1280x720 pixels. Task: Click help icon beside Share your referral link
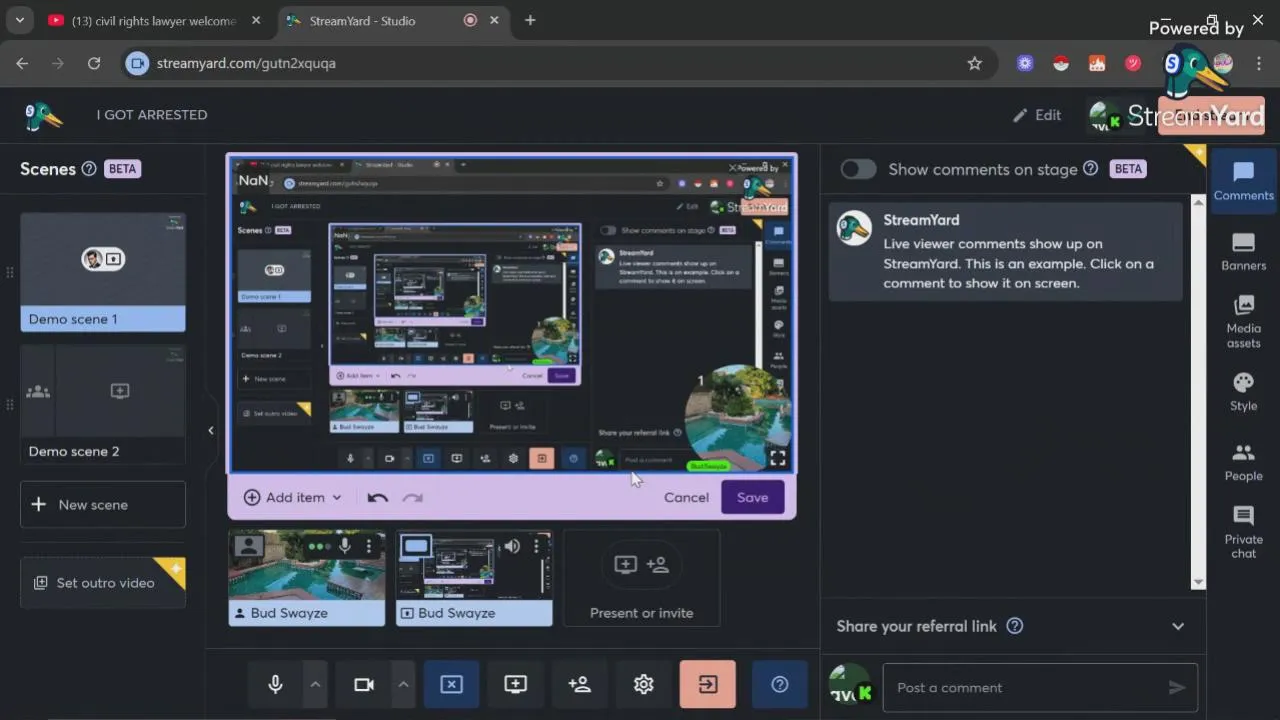tap(1014, 626)
